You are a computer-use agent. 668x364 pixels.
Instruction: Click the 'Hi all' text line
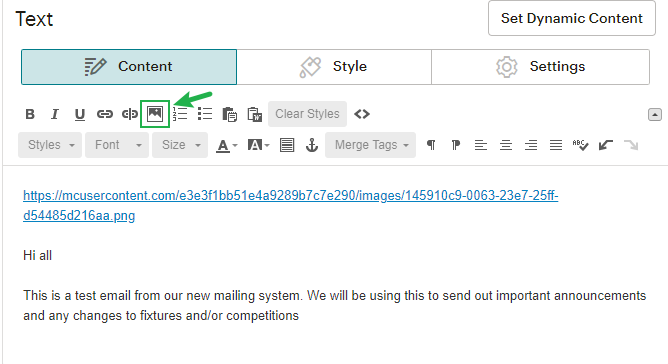37,256
